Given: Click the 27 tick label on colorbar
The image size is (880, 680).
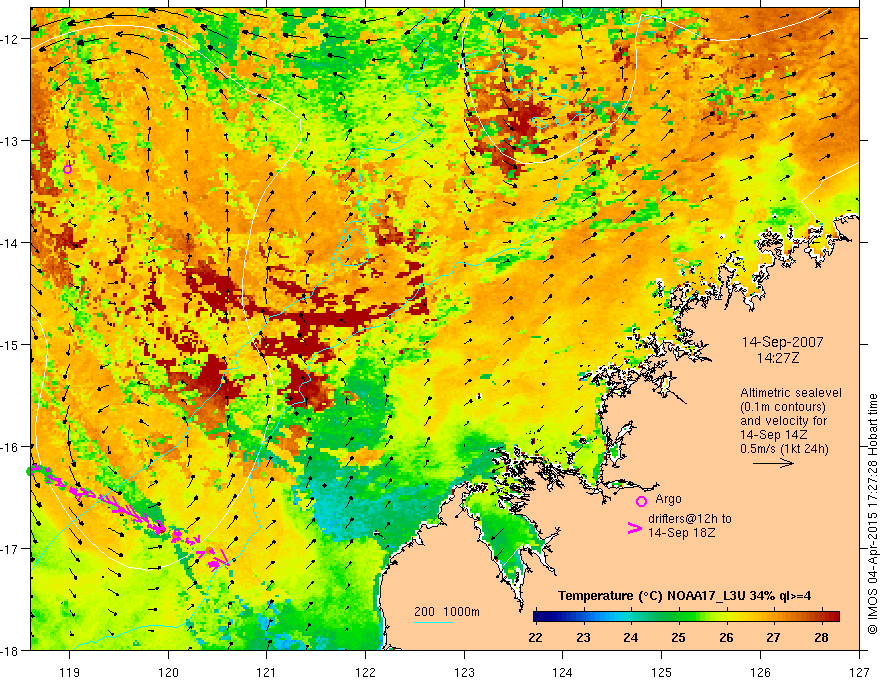Looking at the screenshot, I should (x=773, y=637).
